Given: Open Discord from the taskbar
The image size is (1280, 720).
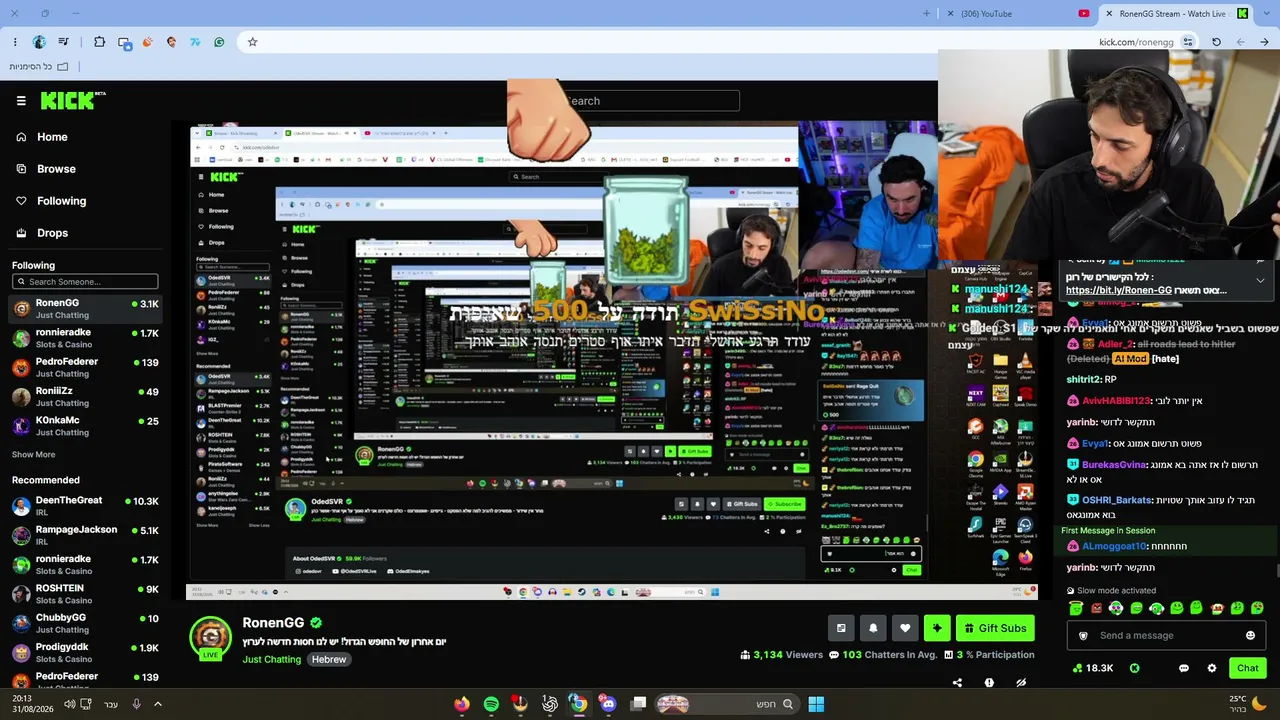Looking at the screenshot, I should pos(608,704).
